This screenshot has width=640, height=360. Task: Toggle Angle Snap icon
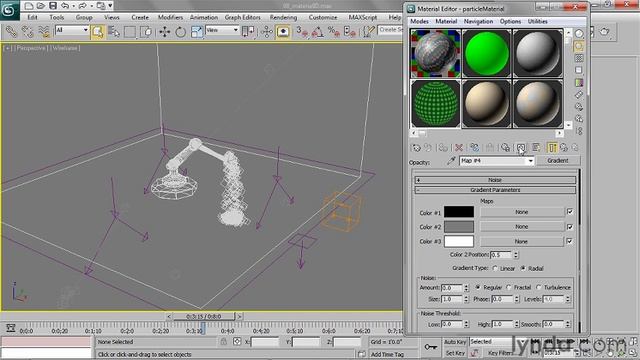click(x=318, y=32)
